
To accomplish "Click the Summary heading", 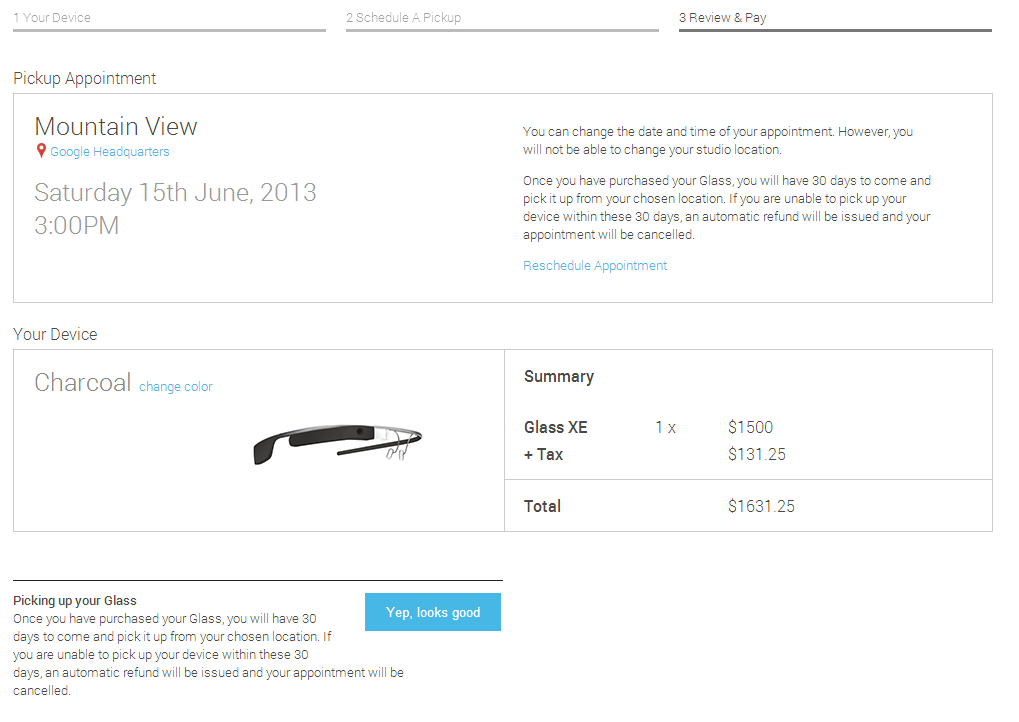I will point(559,377).
